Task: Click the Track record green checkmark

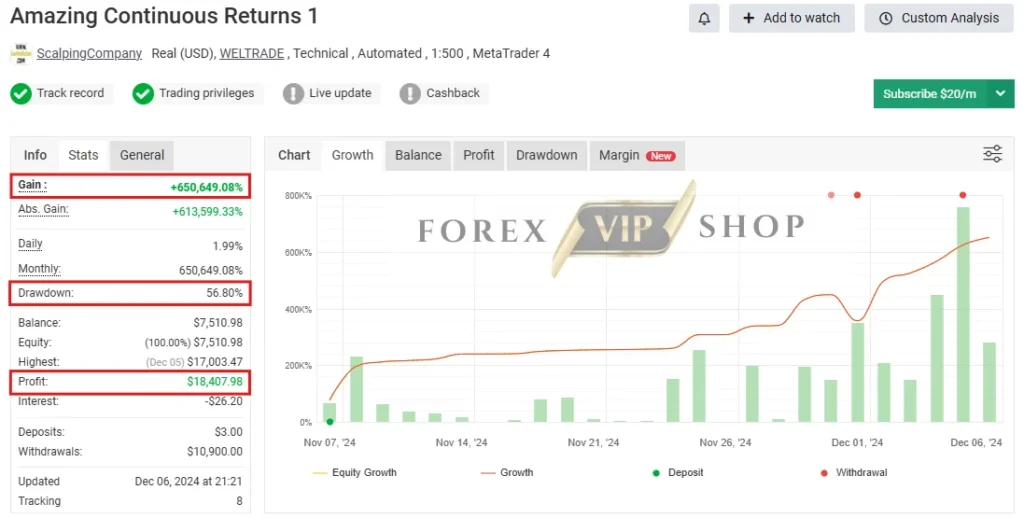Action: click(x=21, y=93)
